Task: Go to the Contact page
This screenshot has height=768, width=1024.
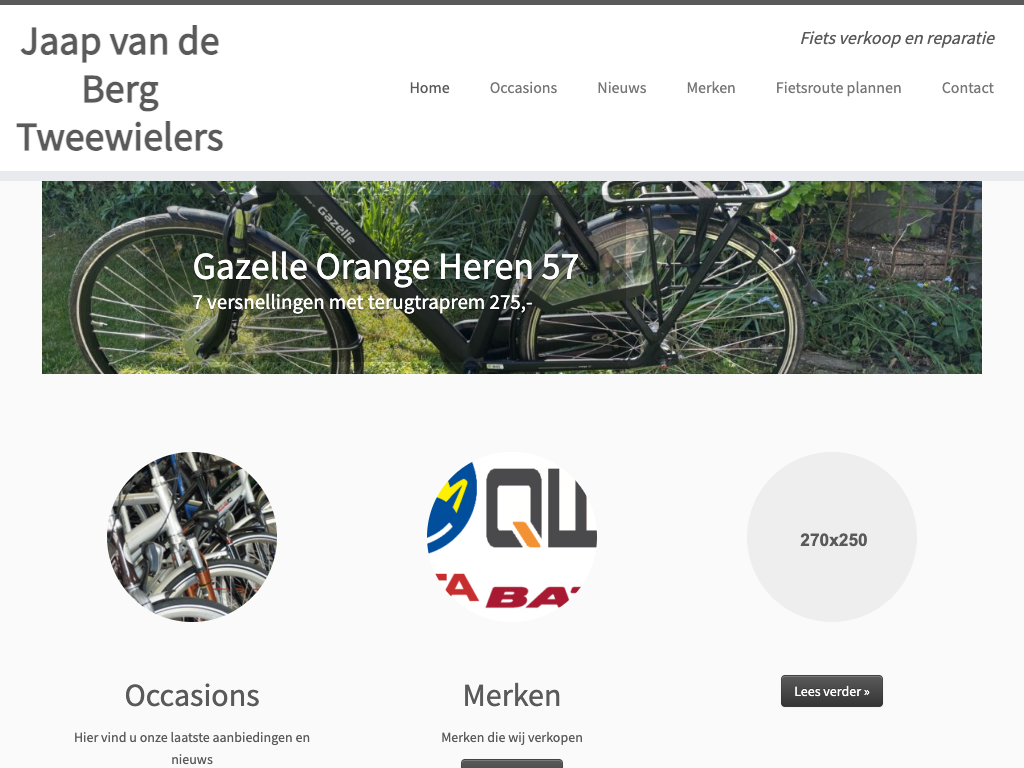Action: click(x=967, y=88)
